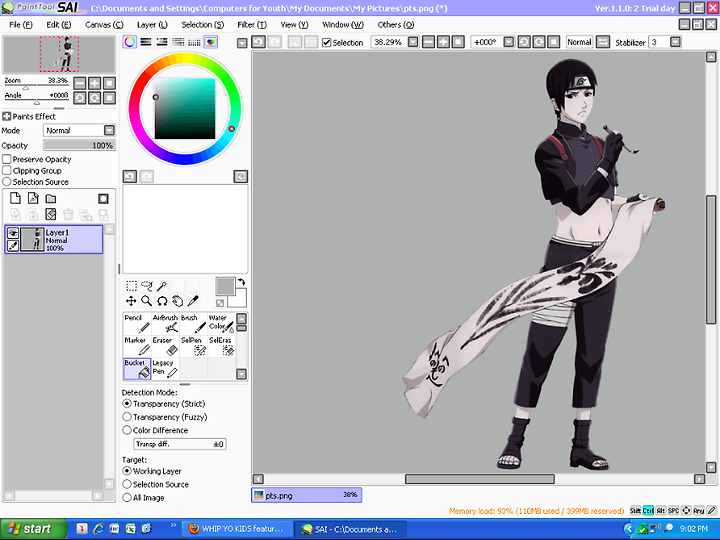The height and width of the screenshot is (540, 720).
Task: Show the RGB slider panel
Action: pos(146,42)
